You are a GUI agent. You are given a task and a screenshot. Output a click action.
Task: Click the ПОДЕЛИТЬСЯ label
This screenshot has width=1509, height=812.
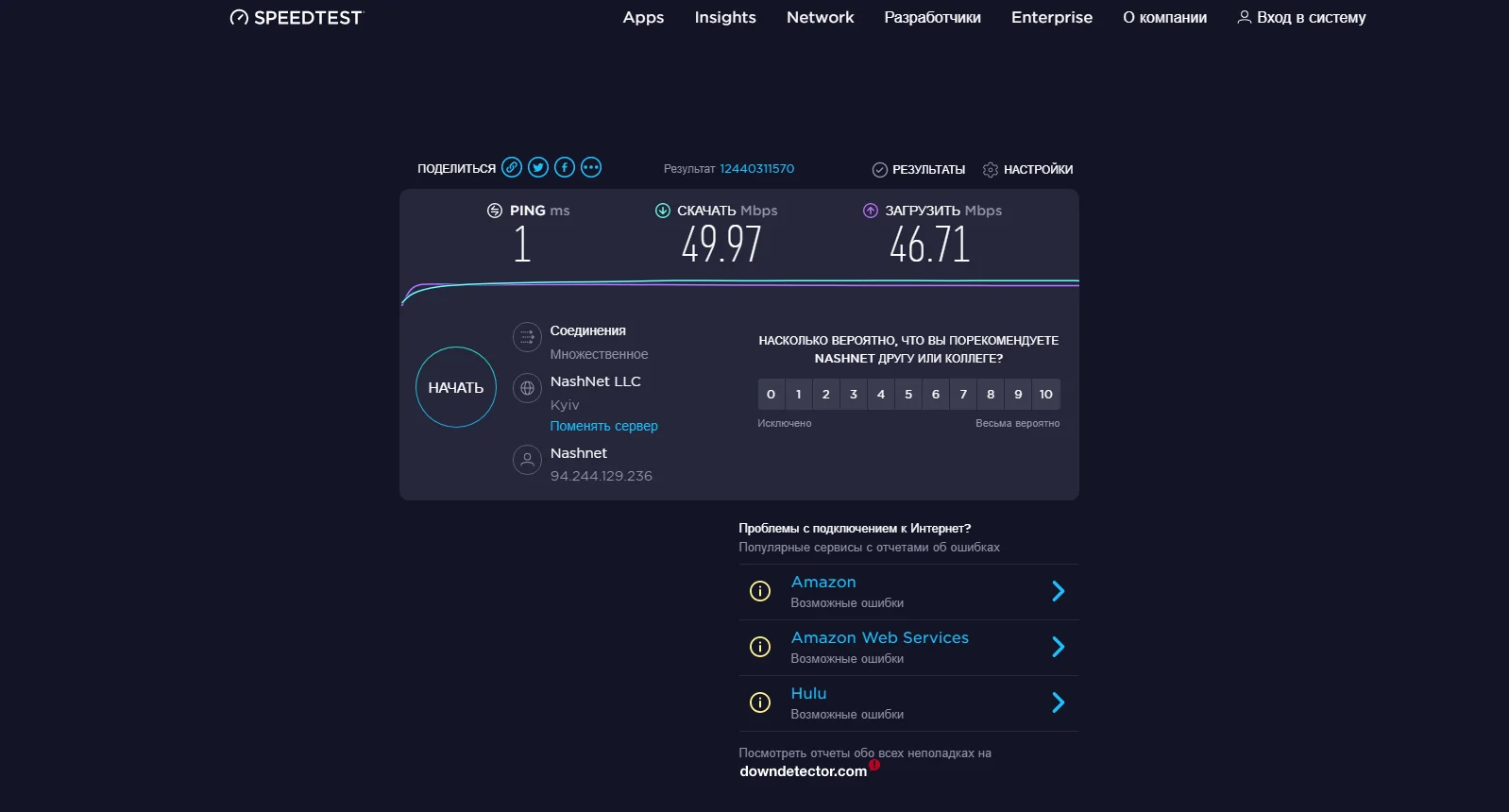tap(457, 169)
